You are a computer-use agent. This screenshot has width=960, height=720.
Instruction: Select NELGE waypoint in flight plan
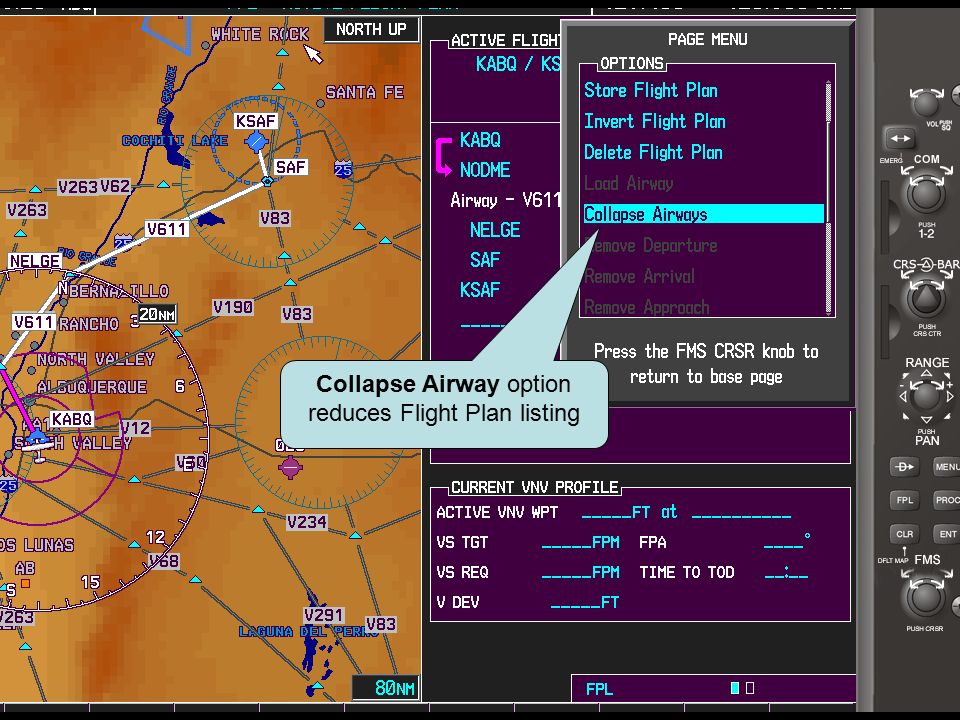(495, 230)
